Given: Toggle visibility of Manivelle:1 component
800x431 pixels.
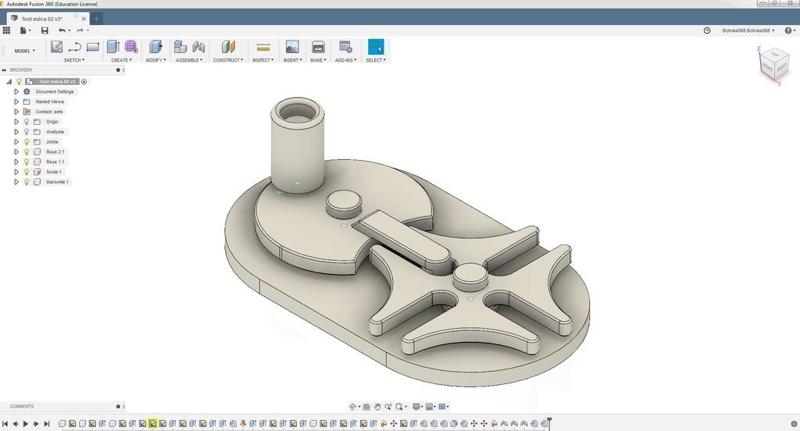Looking at the screenshot, I should point(27,182).
